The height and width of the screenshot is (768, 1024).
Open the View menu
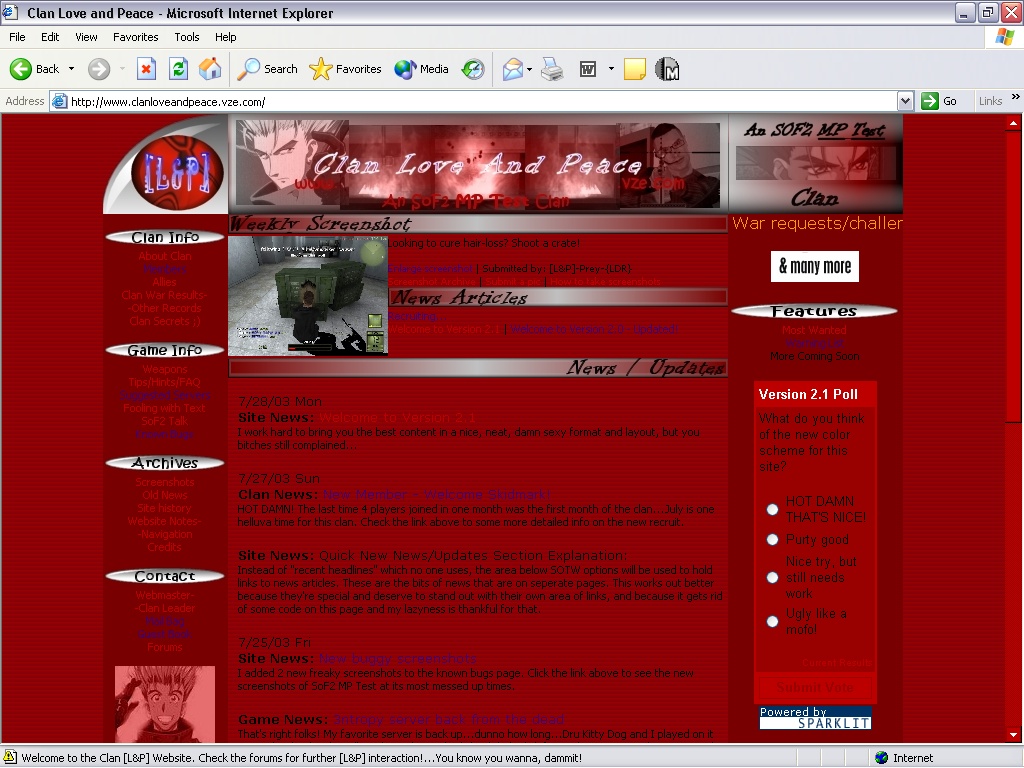[x=86, y=37]
